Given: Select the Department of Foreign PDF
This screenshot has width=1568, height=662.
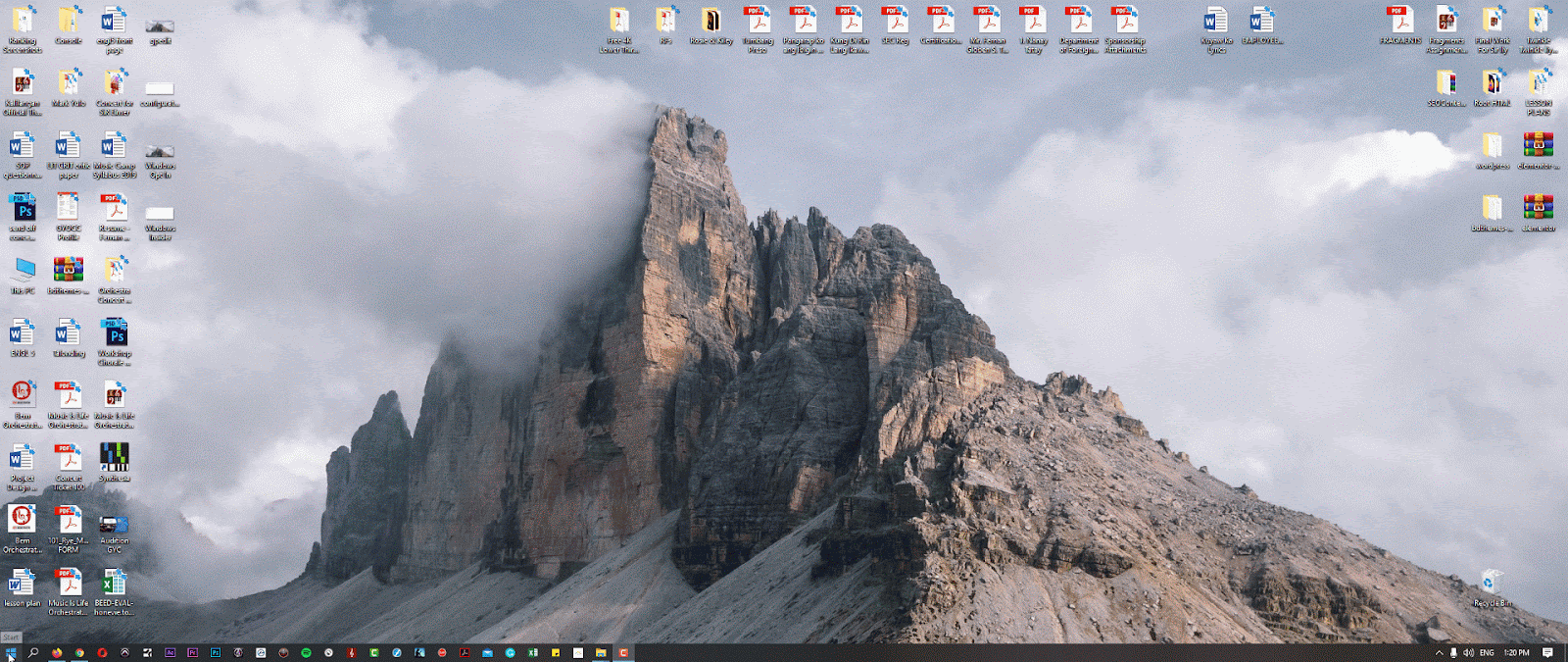Looking at the screenshot, I should [1079, 30].
